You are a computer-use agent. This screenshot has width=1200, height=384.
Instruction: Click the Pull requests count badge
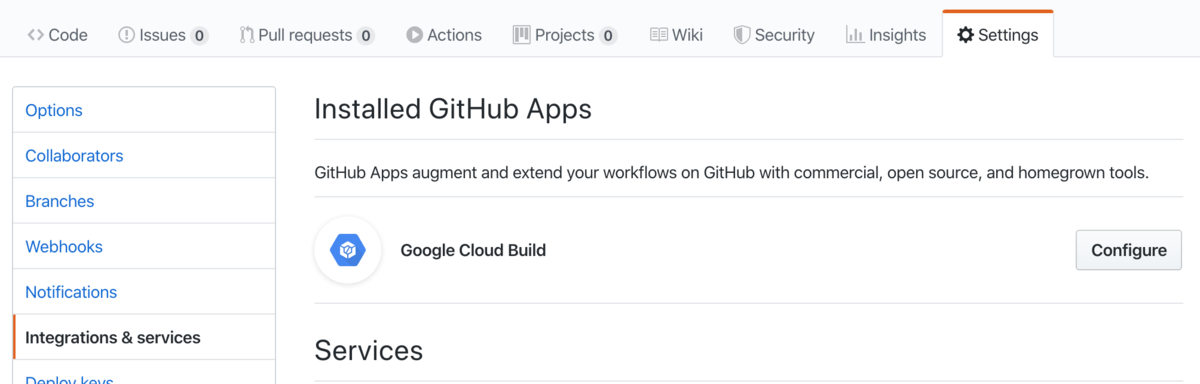(x=365, y=36)
